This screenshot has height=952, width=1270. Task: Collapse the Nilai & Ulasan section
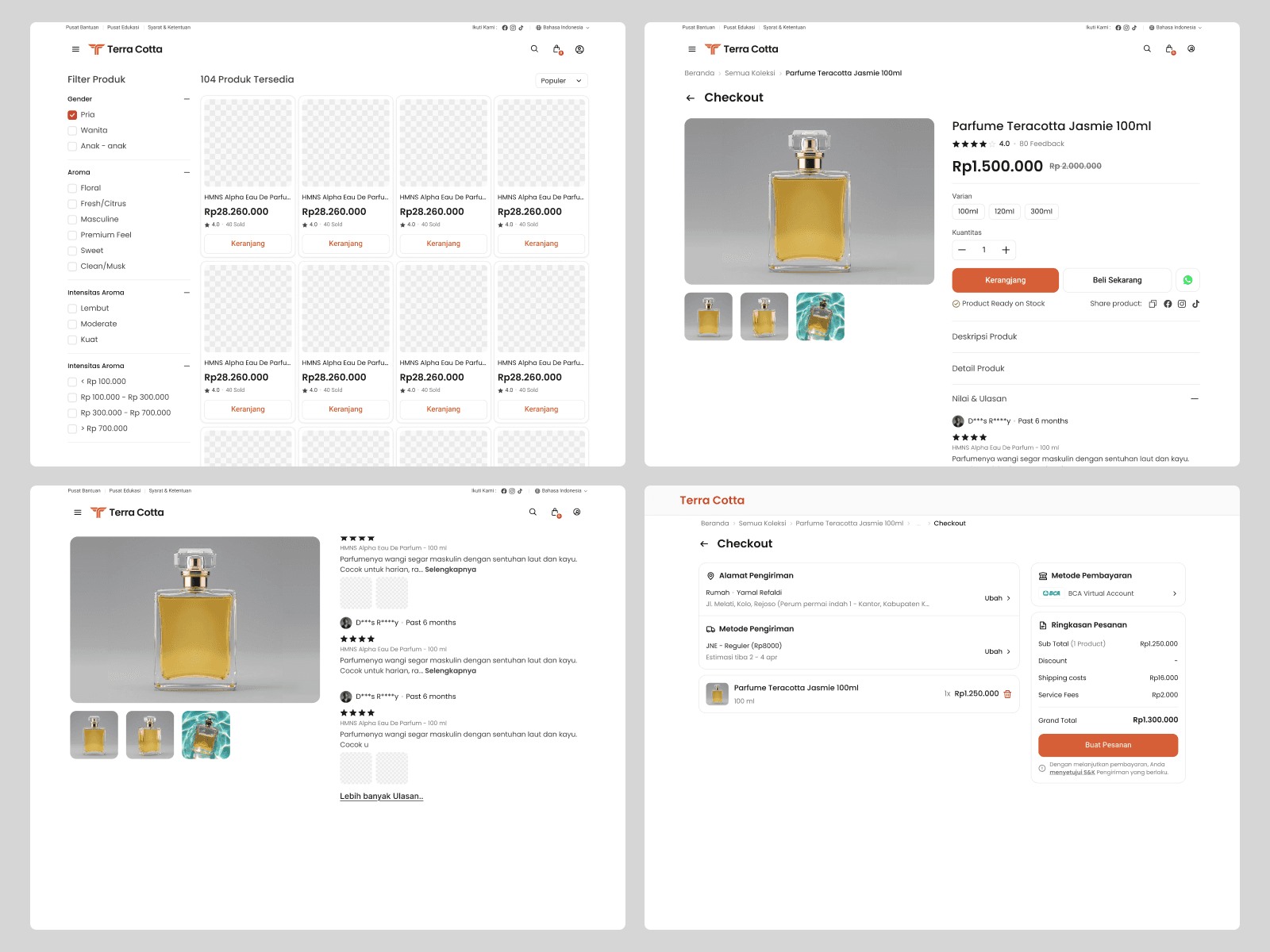[x=1195, y=399]
